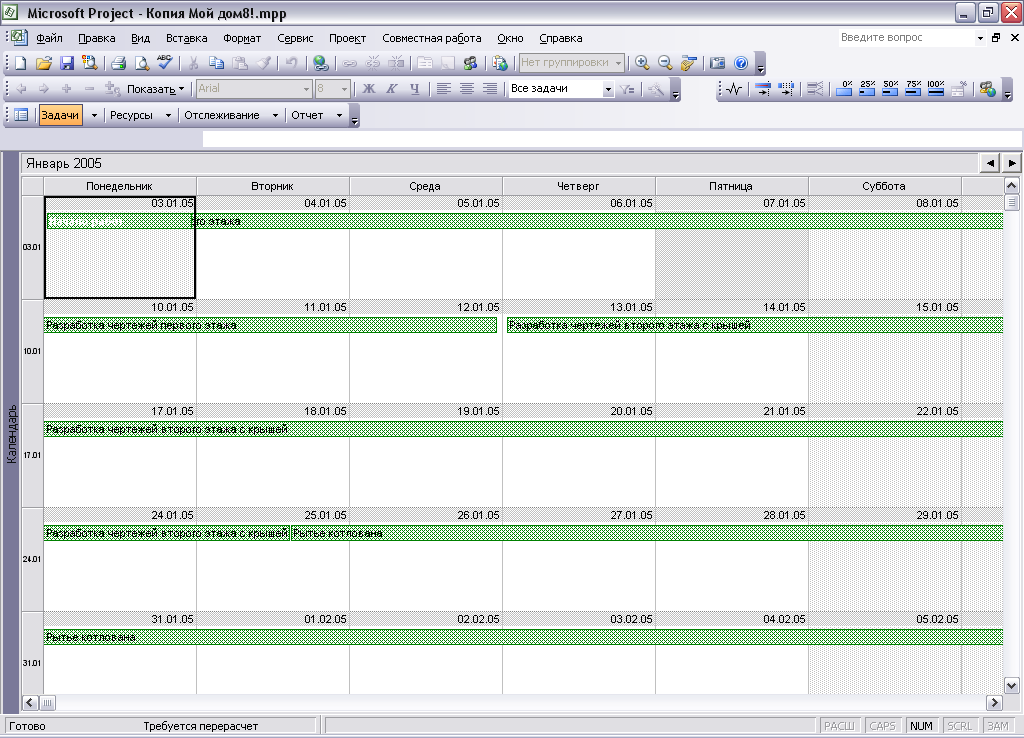Open the Проект menu
This screenshot has height=738, width=1024.
coord(347,39)
